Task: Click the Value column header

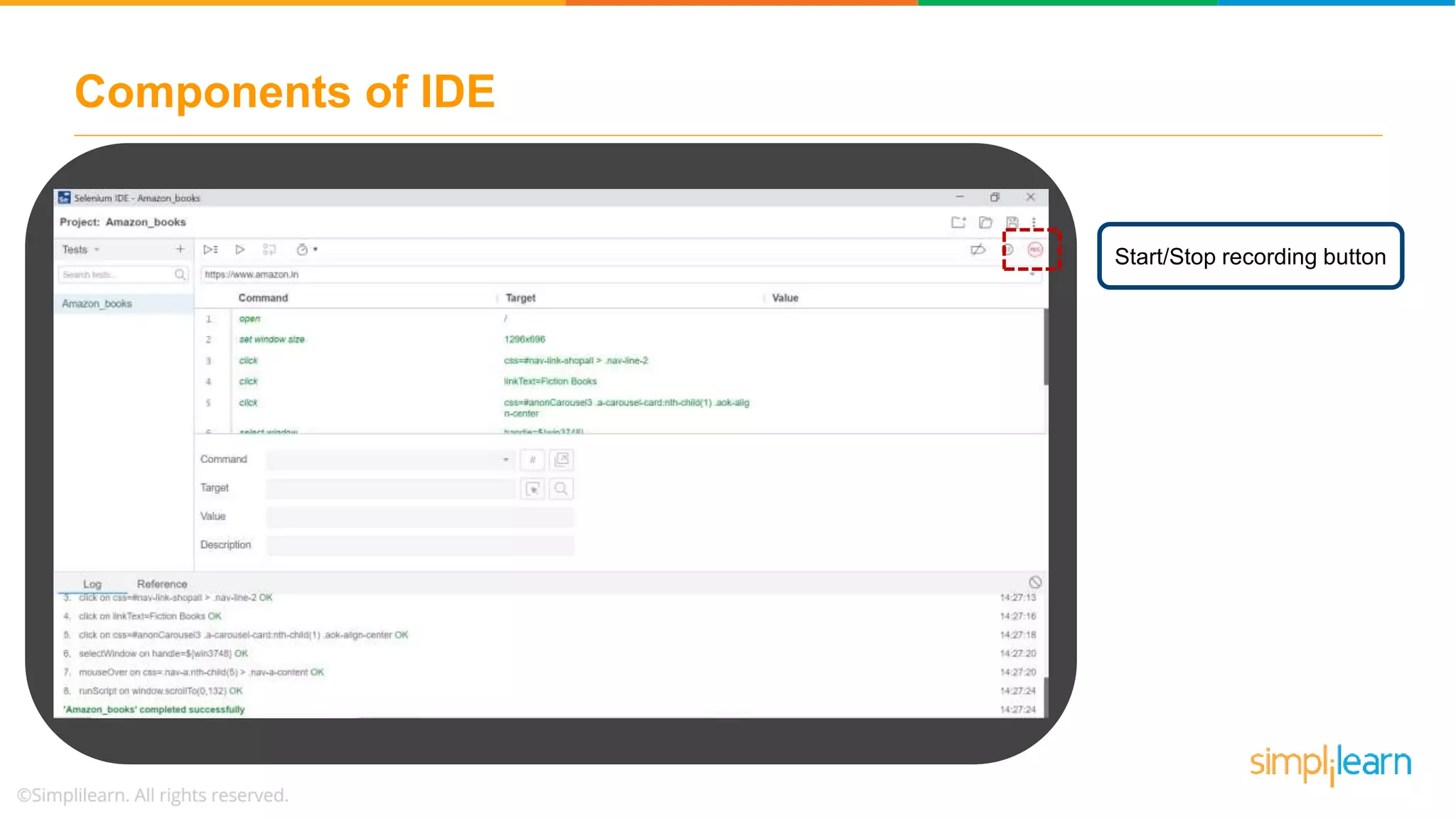Action: 785,298
